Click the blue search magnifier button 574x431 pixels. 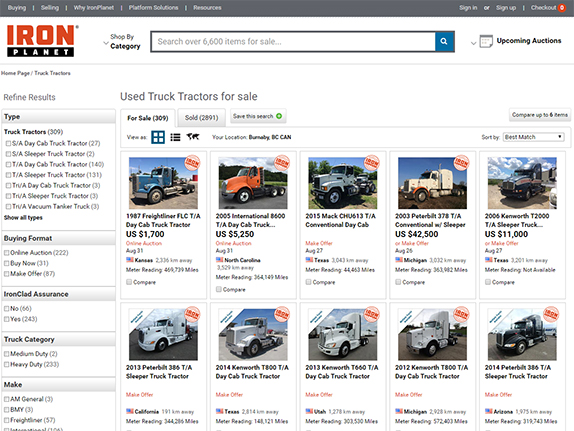[444, 41]
